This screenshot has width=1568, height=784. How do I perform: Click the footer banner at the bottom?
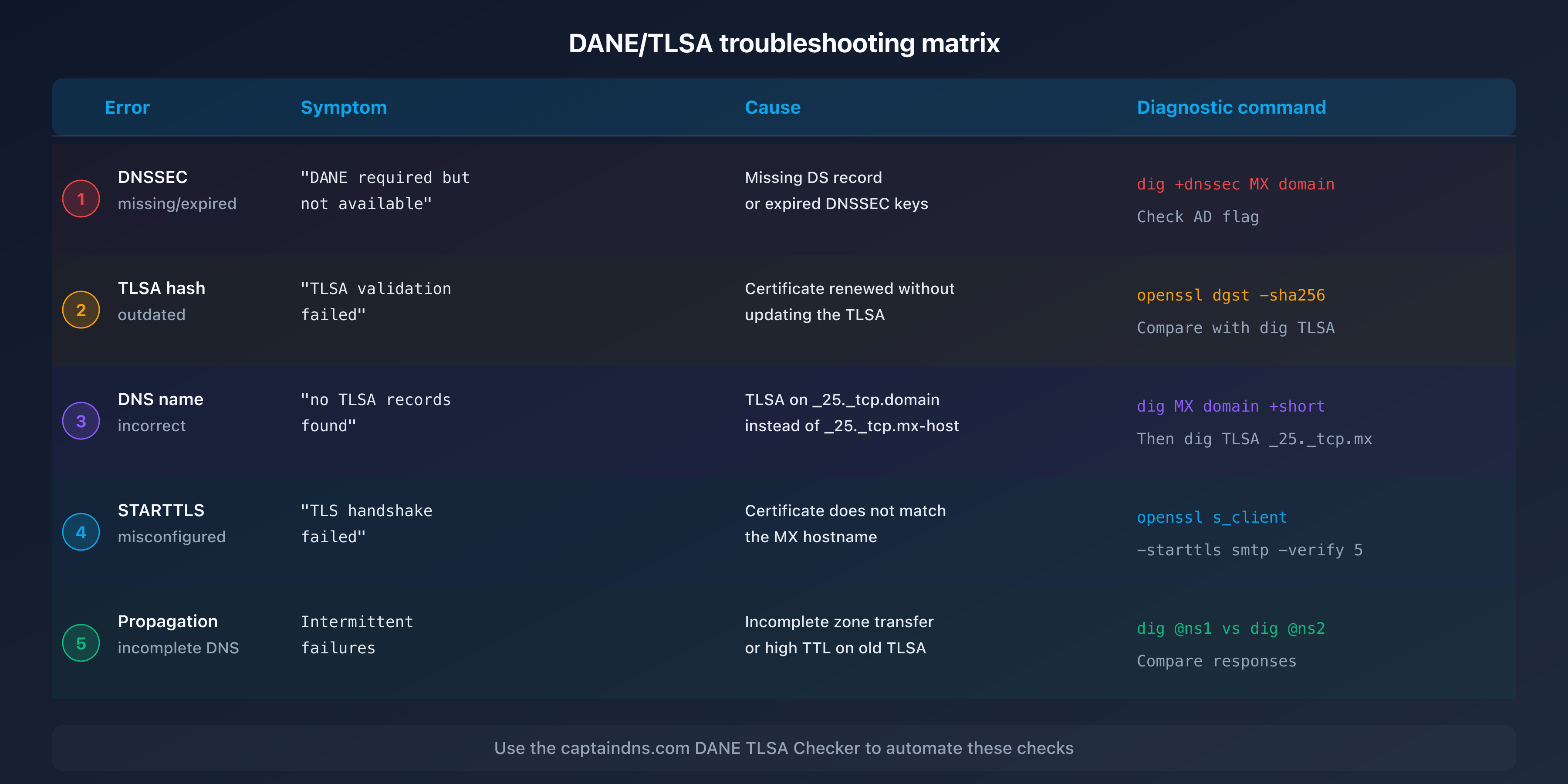coord(784,748)
